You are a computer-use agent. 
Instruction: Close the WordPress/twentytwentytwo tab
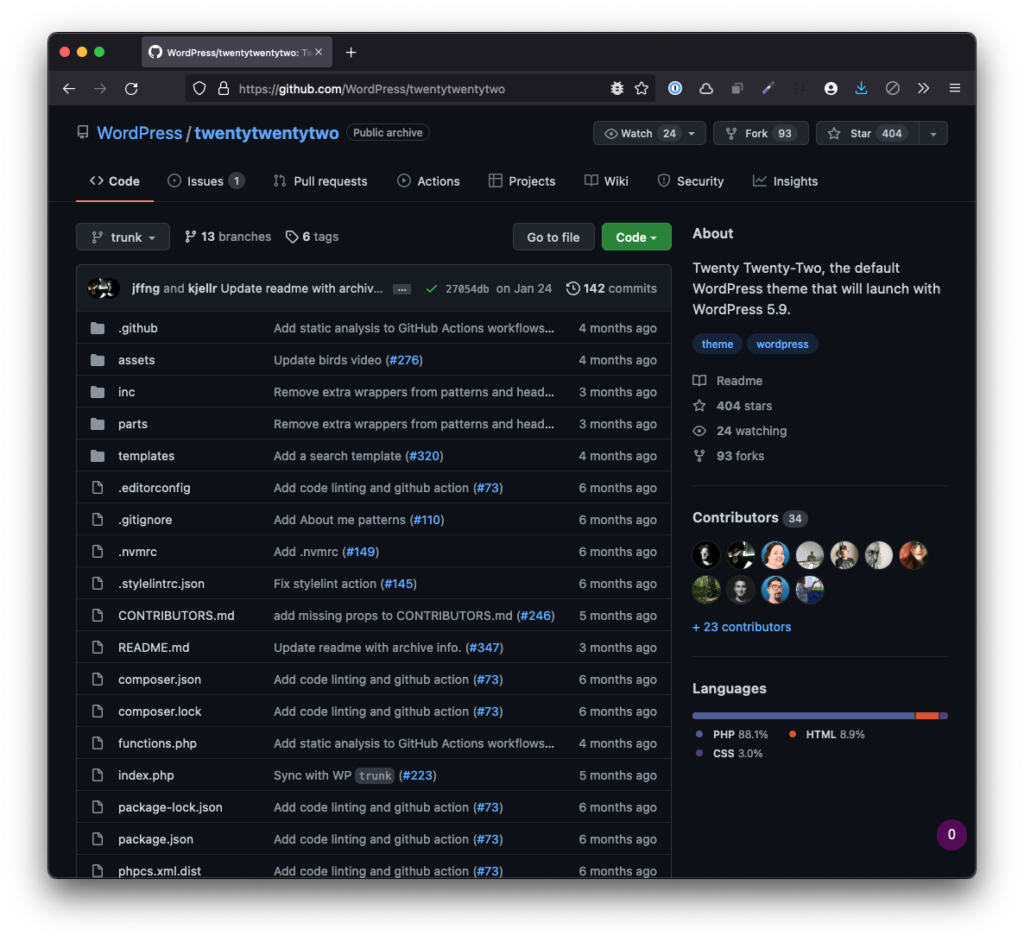(319, 52)
